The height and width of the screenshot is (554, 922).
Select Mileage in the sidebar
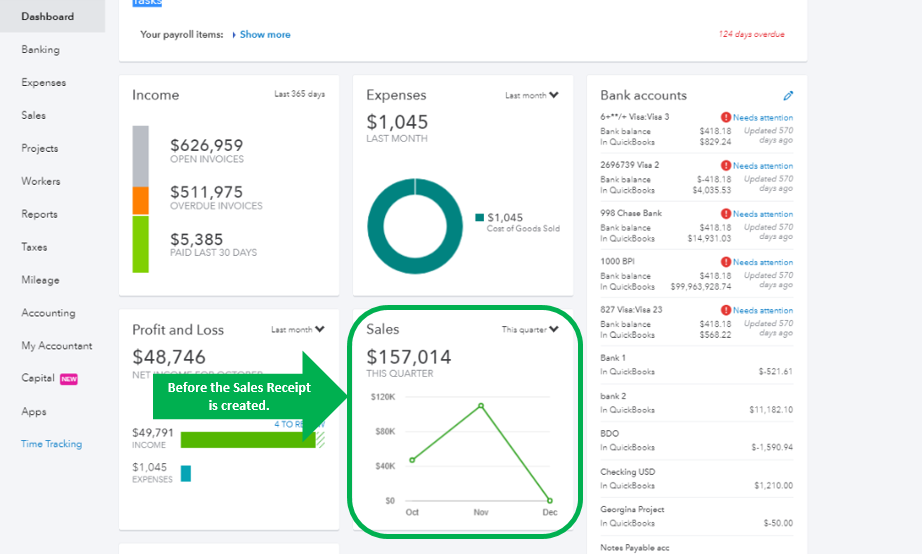[x=41, y=280]
